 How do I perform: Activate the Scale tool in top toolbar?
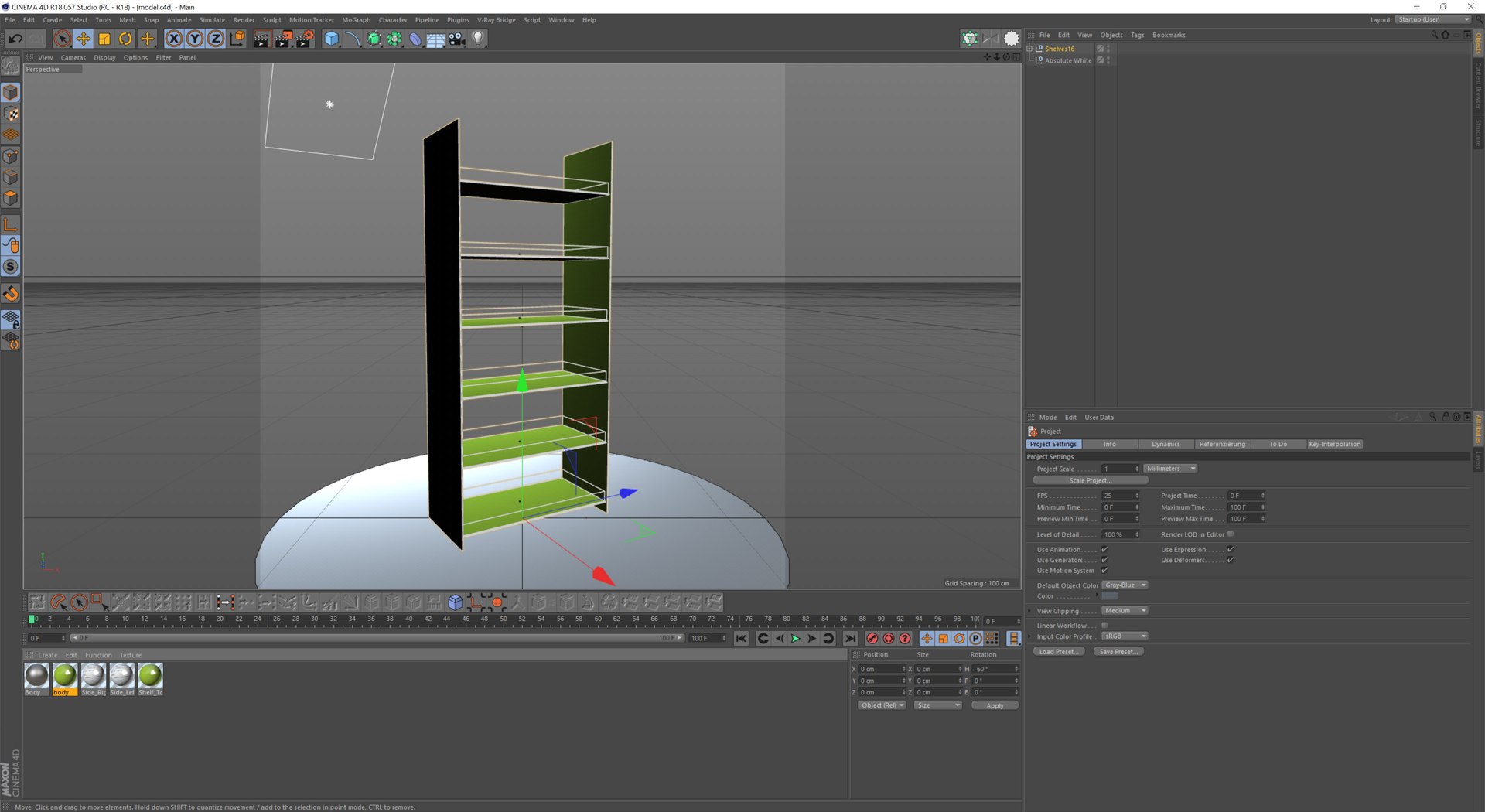tap(104, 39)
